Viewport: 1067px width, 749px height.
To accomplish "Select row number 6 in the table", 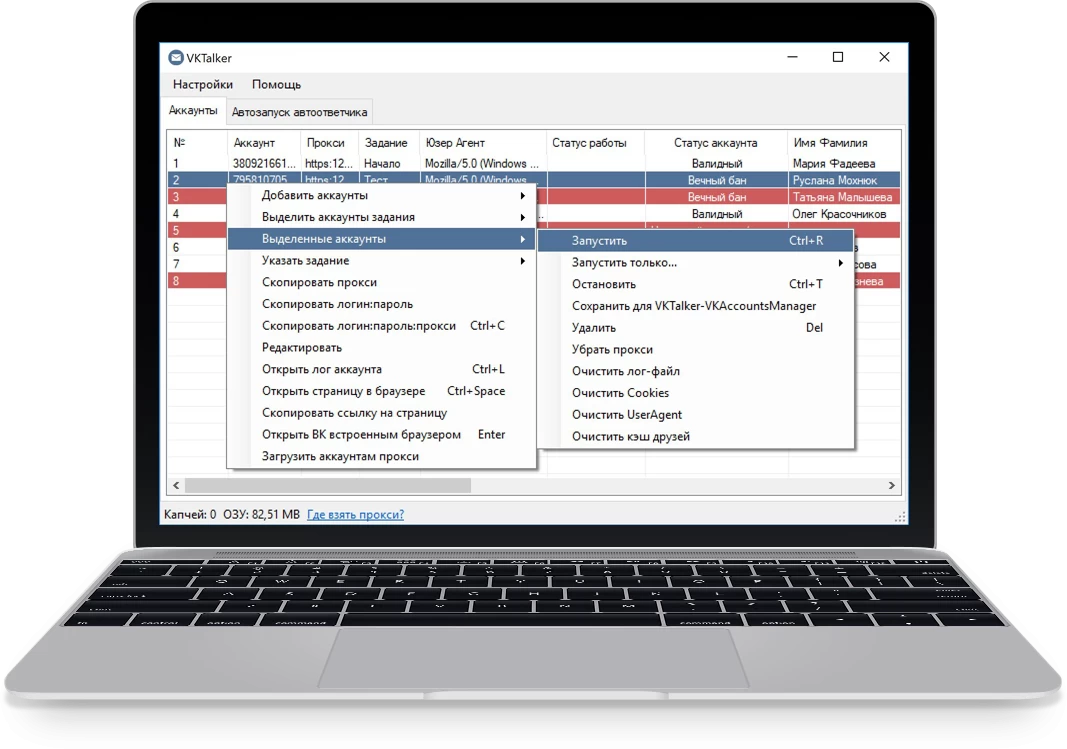I will coord(176,248).
